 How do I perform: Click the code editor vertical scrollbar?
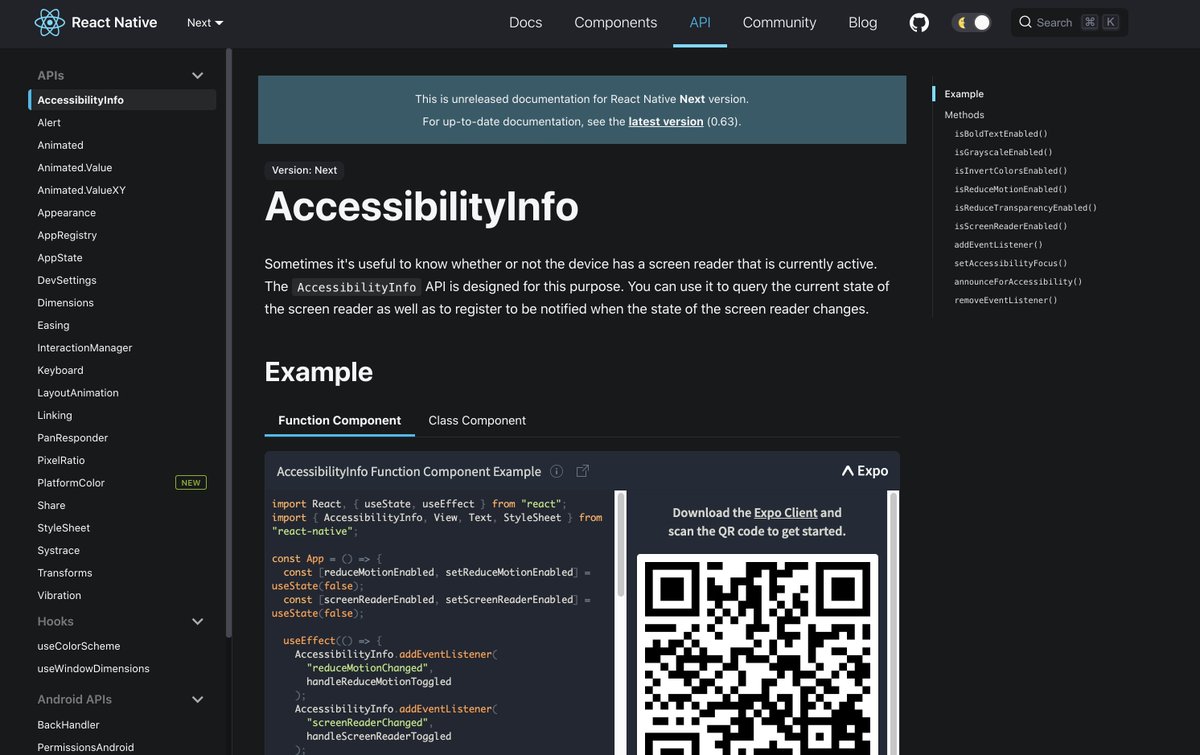[620, 543]
